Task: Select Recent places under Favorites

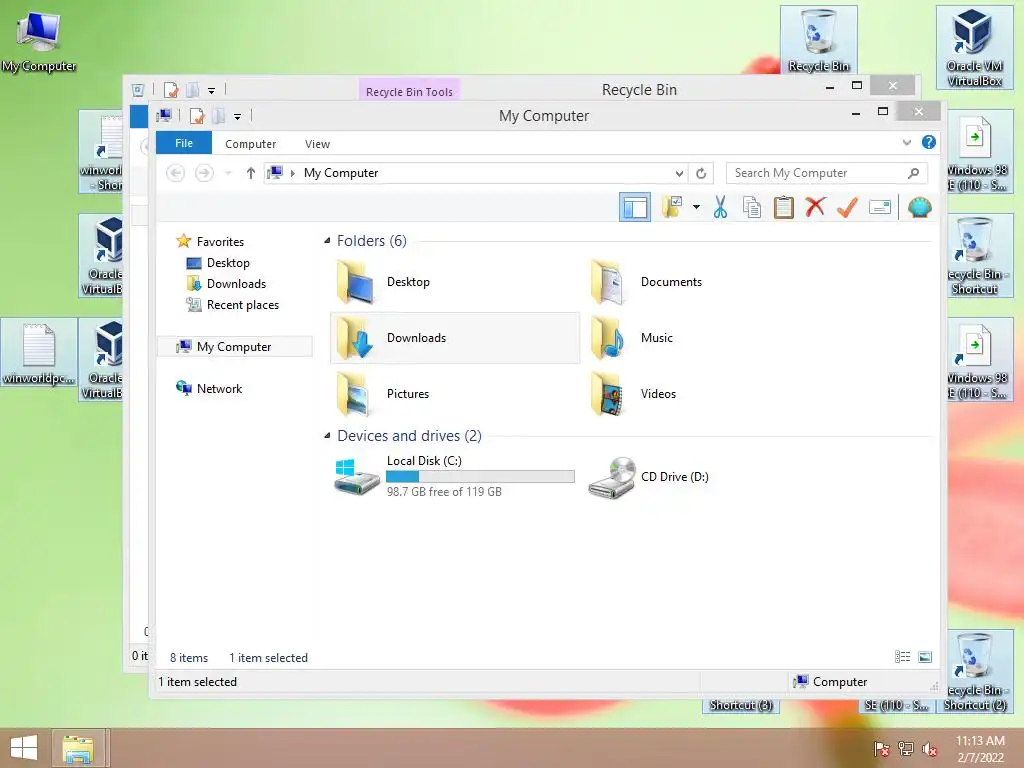Action: tap(242, 305)
